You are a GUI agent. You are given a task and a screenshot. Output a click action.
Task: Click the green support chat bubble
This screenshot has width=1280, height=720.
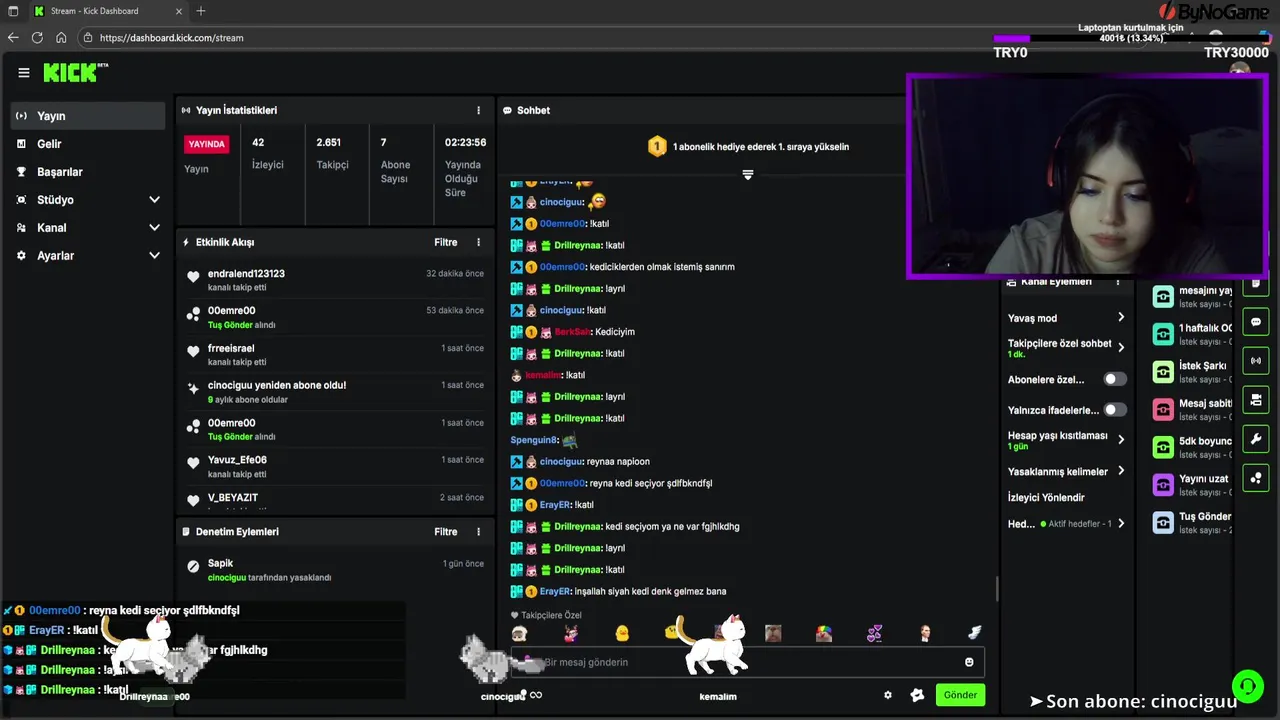click(1247, 686)
